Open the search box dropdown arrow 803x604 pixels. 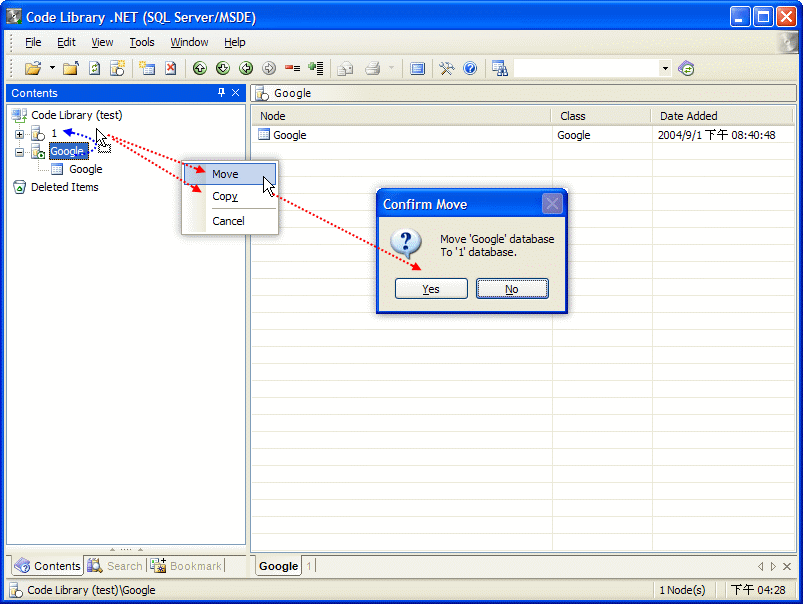point(665,68)
